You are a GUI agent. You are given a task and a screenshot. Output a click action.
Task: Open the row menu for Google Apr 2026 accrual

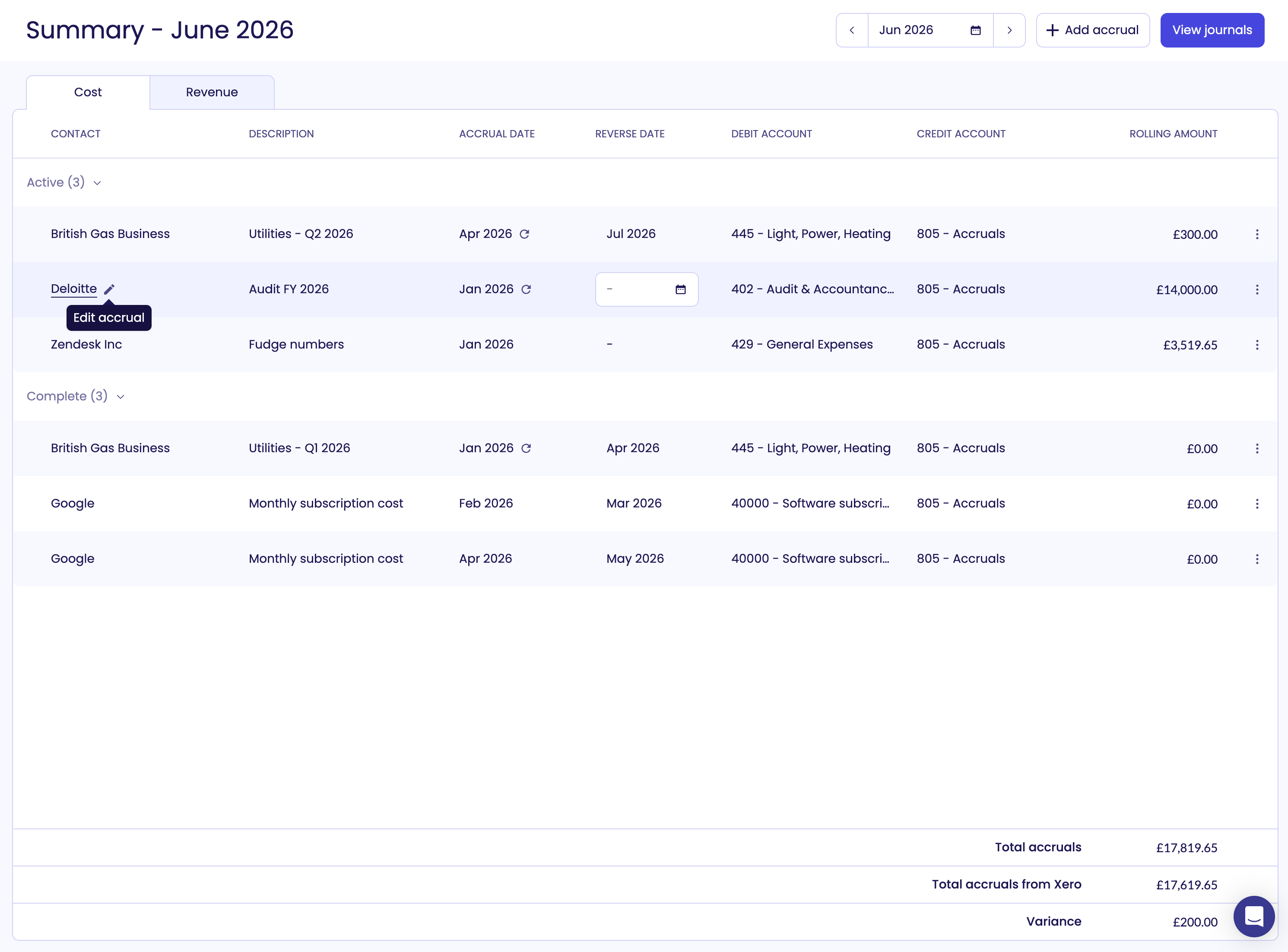click(x=1257, y=559)
